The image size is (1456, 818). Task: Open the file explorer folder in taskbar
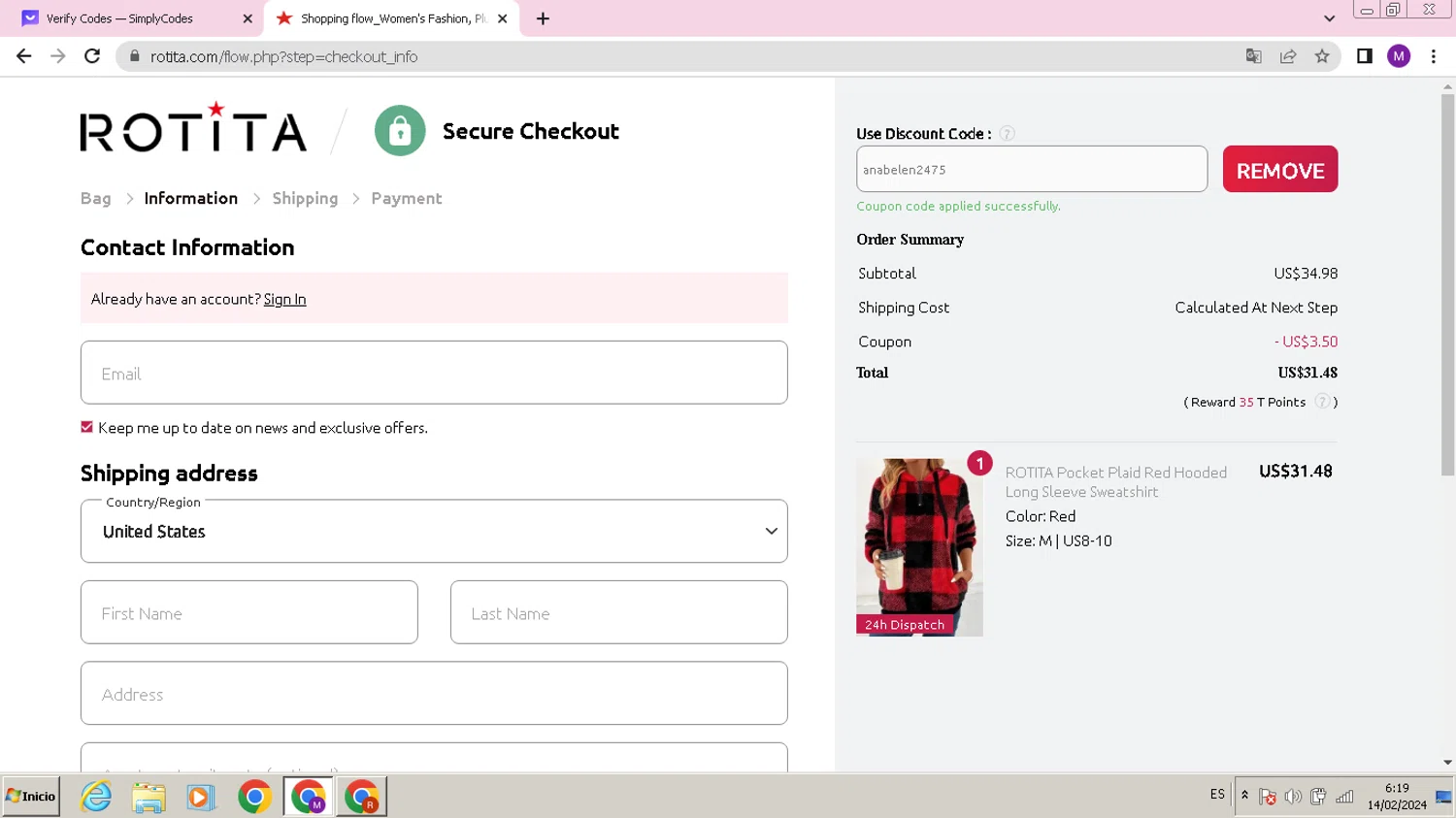[x=149, y=797]
